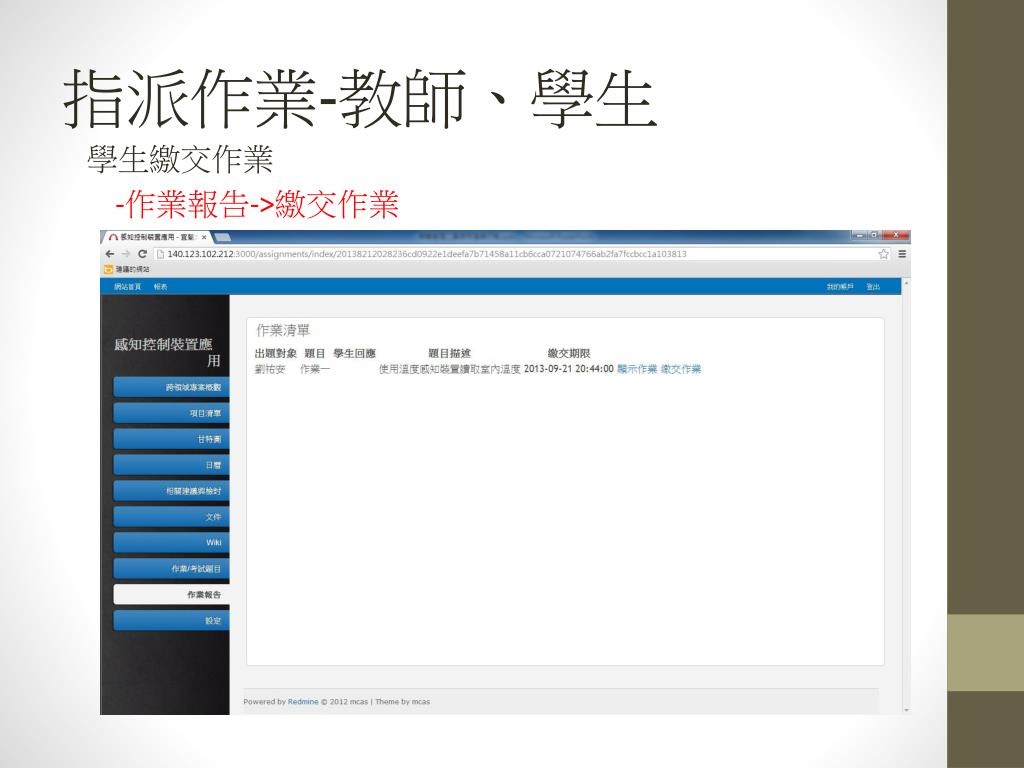Open 報表 in the top menu
This screenshot has width=1024, height=768.
coord(161,287)
